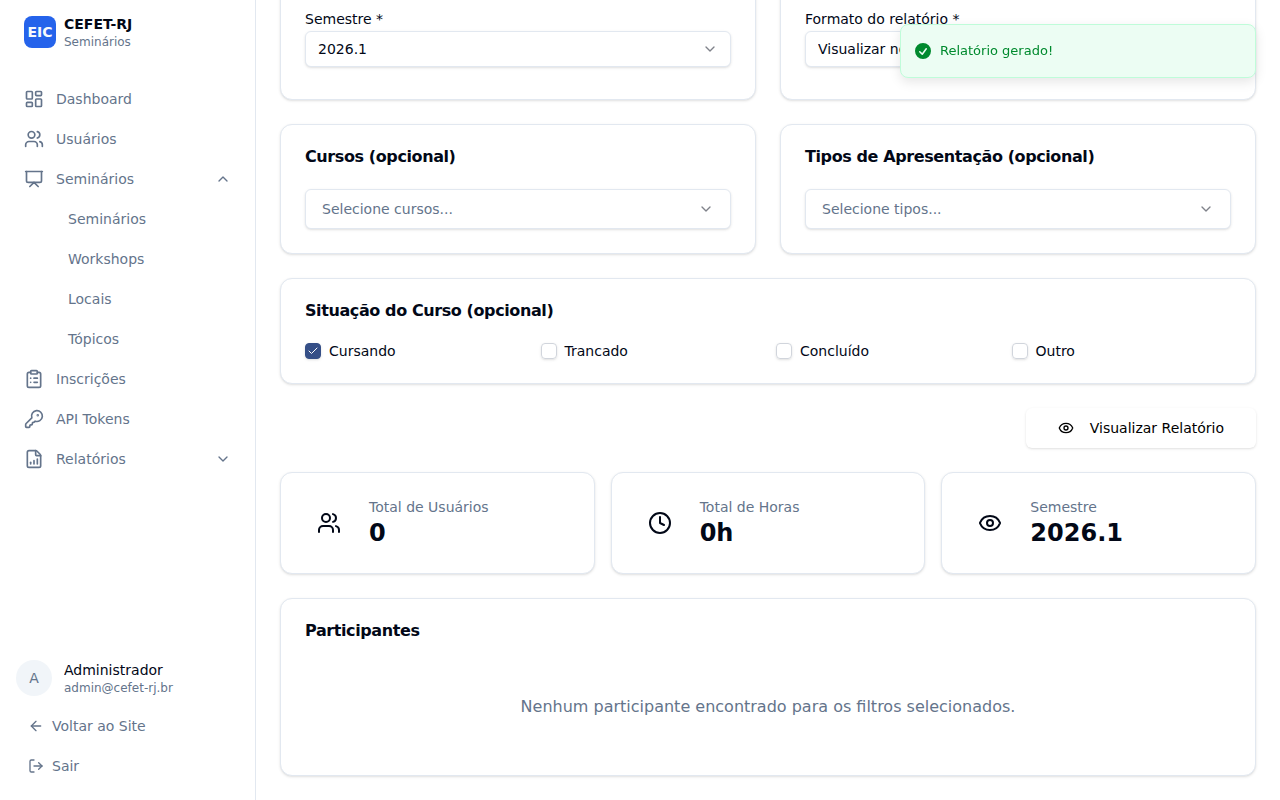This screenshot has height=800, width=1280.
Task: Click the eye icon in Visualizar Relatório button
Action: point(1066,428)
